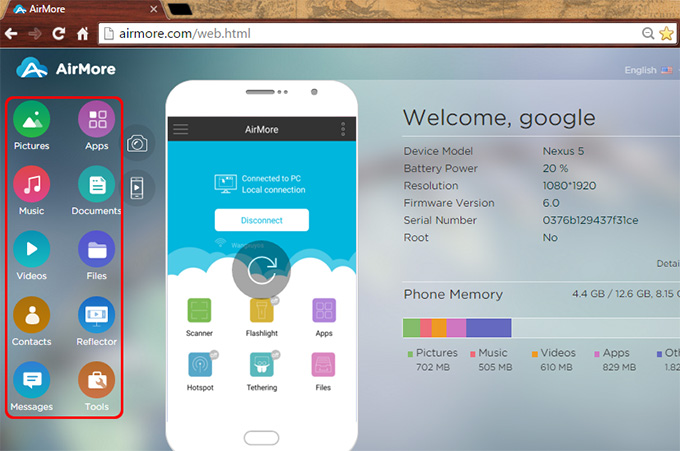
Task: Take a phone screenshot with camera icon
Action: tap(137, 143)
